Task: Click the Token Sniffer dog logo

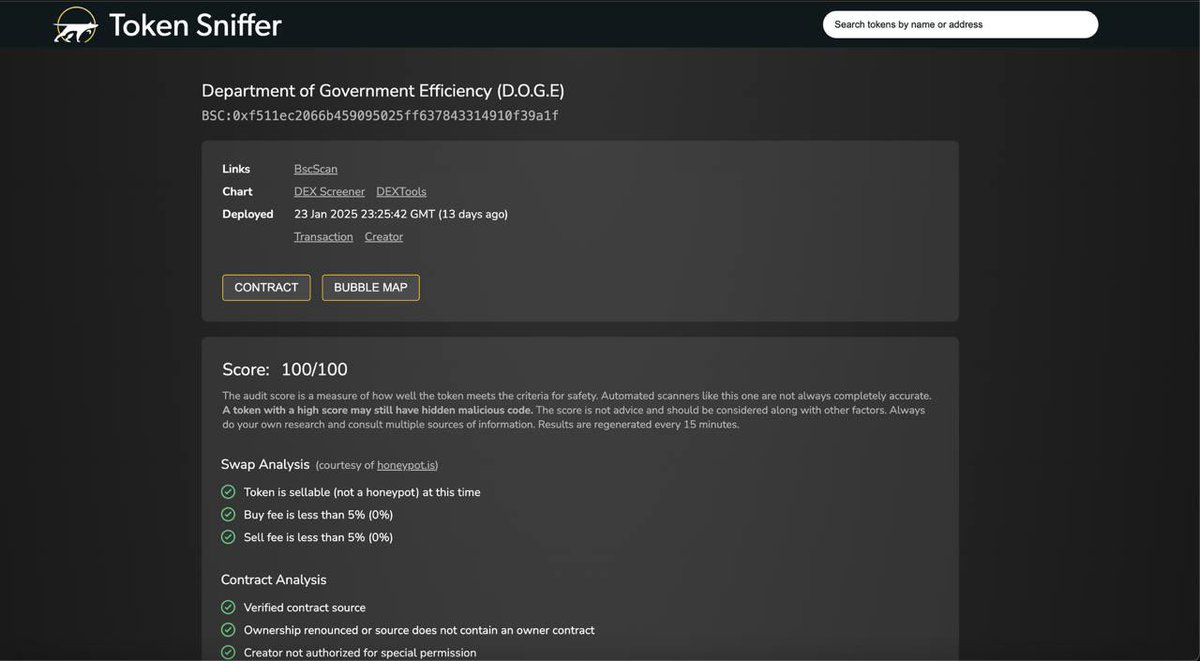Action: (x=75, y=24)
